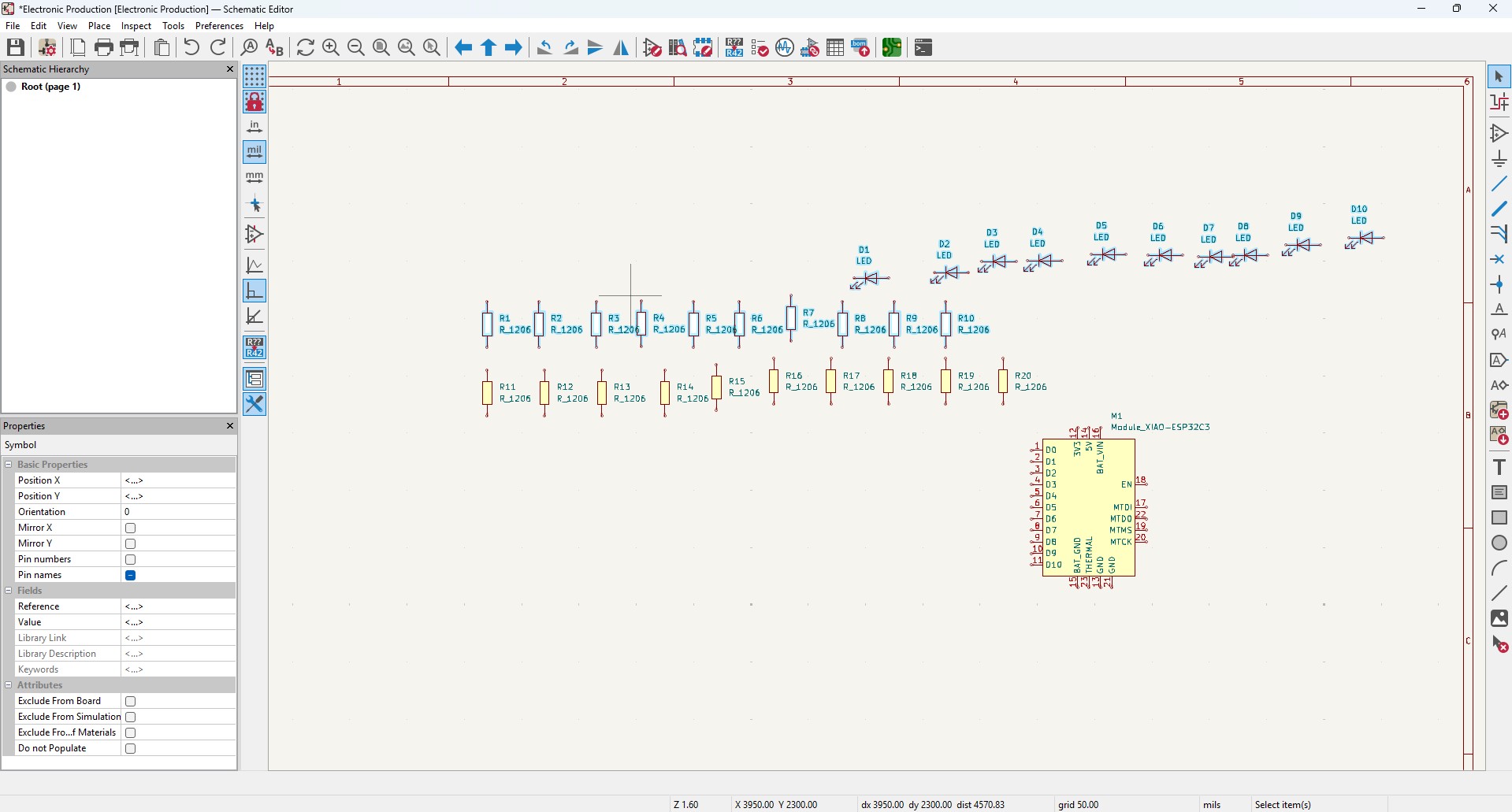Navigate up one sheet with up arrow
1512x812 pixels.
click(x=489, y=47)
